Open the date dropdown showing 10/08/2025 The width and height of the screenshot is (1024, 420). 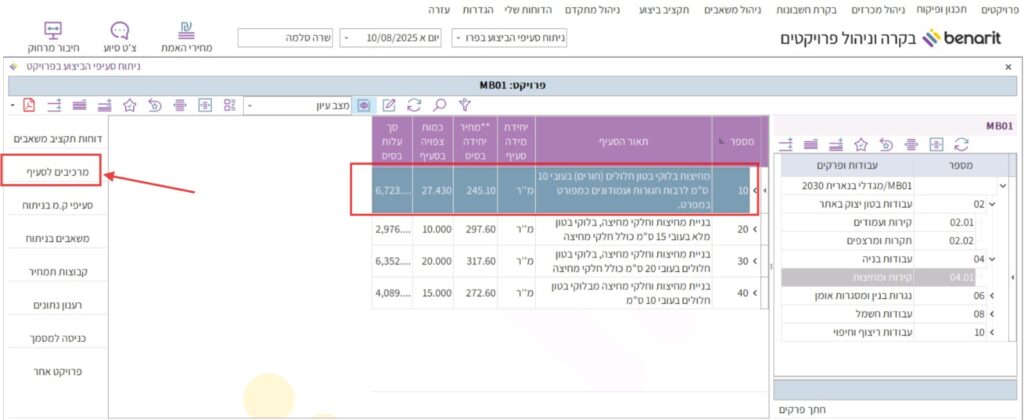(x=347, y=38)
